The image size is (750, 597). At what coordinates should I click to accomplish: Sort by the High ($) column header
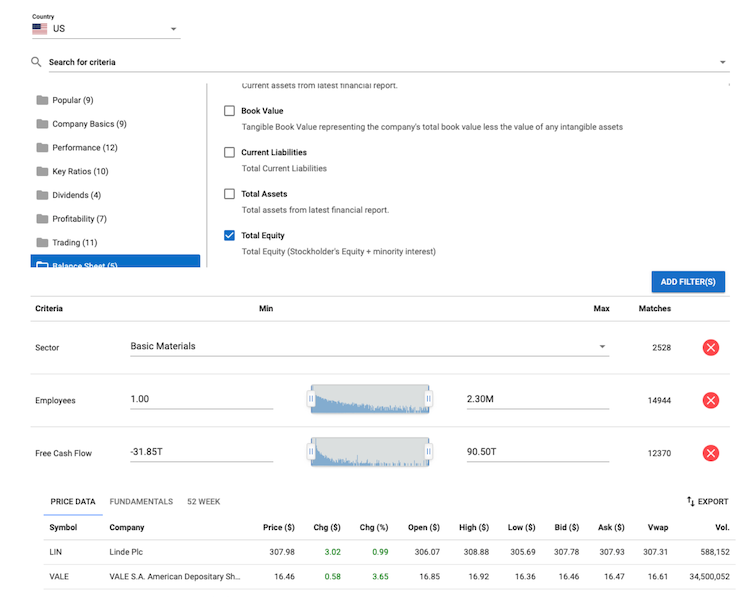[474, 527]
